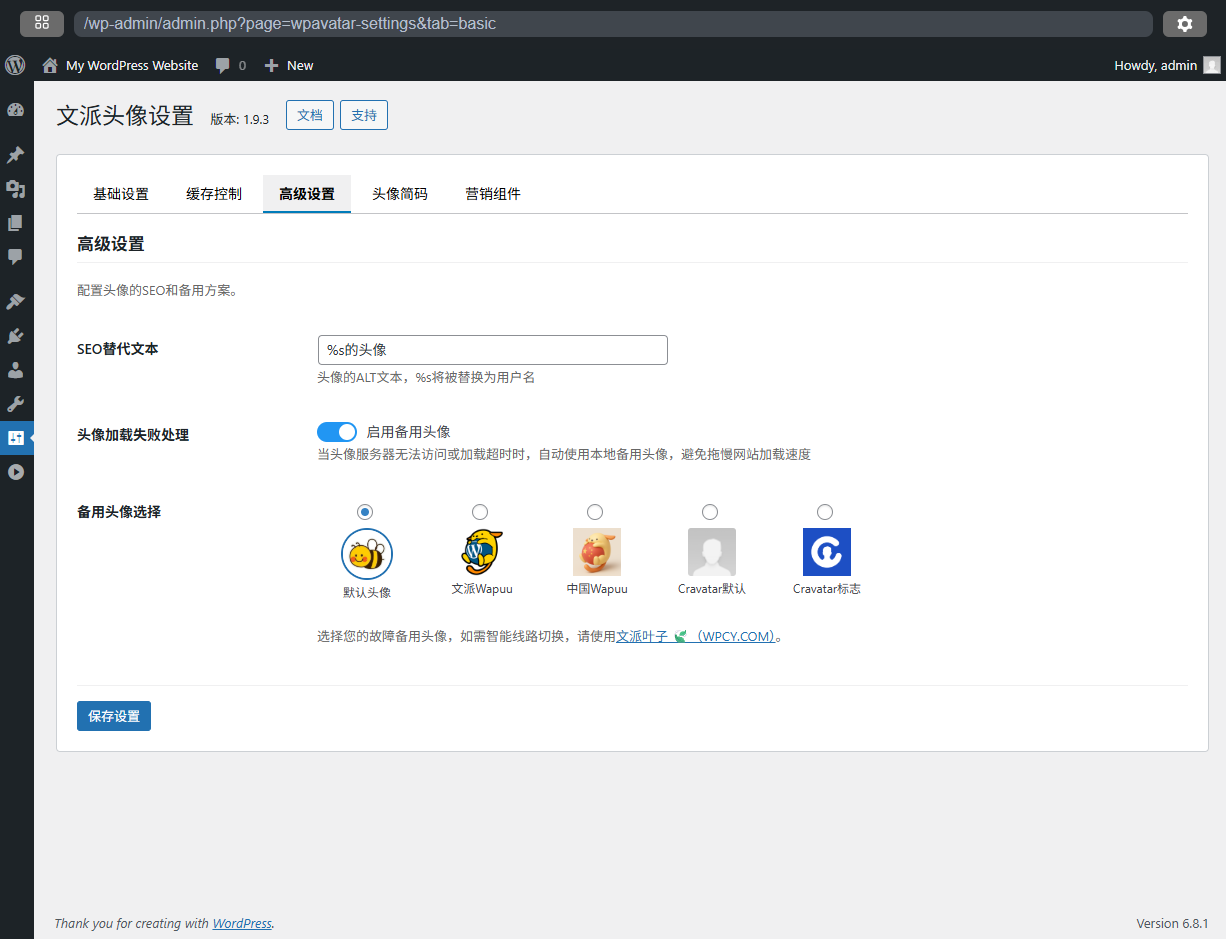Click the 版本: 1.9.3 text
The image size is (1226, 939).
tap(239, 119)
